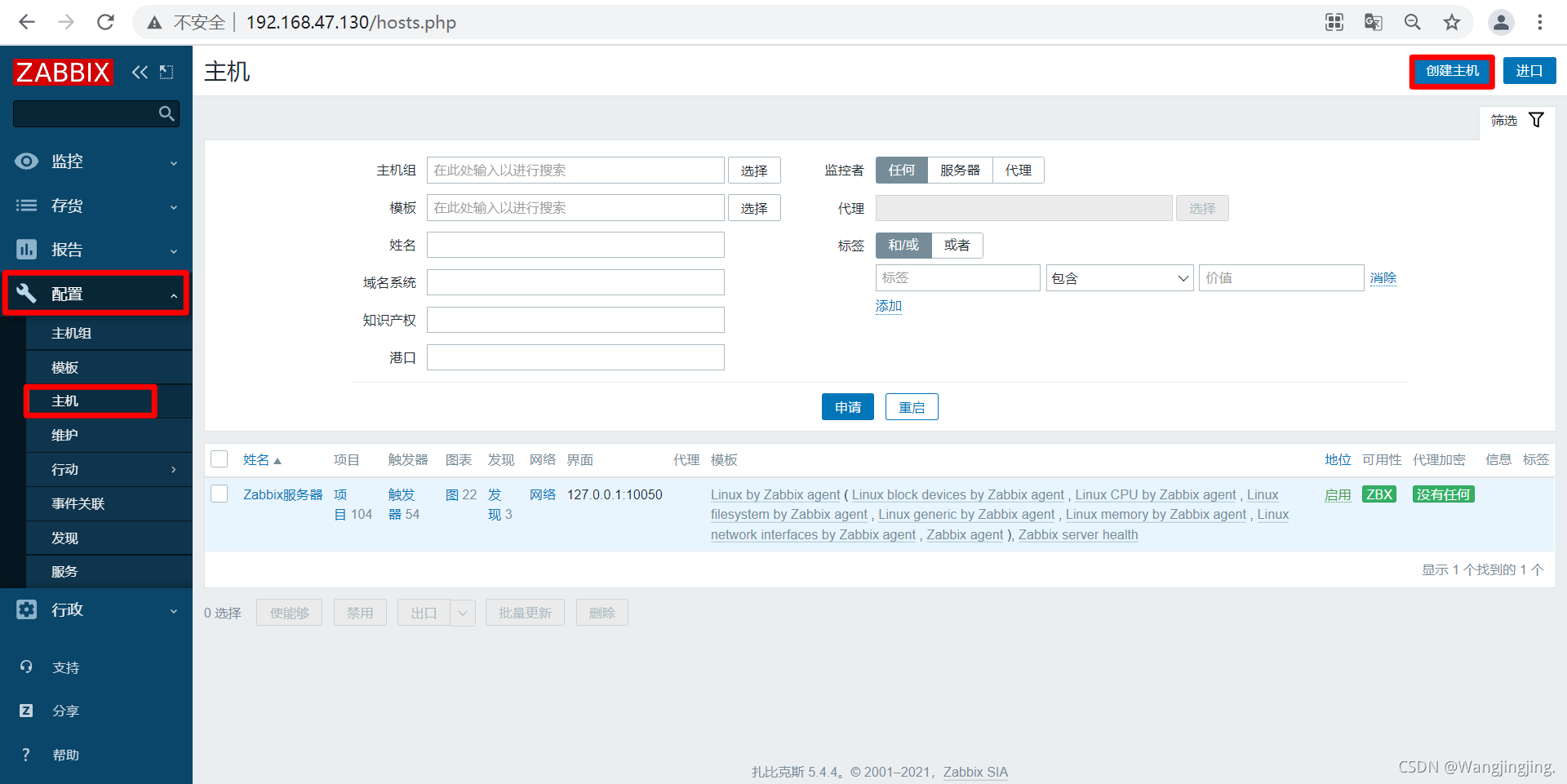The image size is (1567, 784).
Task: Click the 进口 import button
Action: (1529, 71)
